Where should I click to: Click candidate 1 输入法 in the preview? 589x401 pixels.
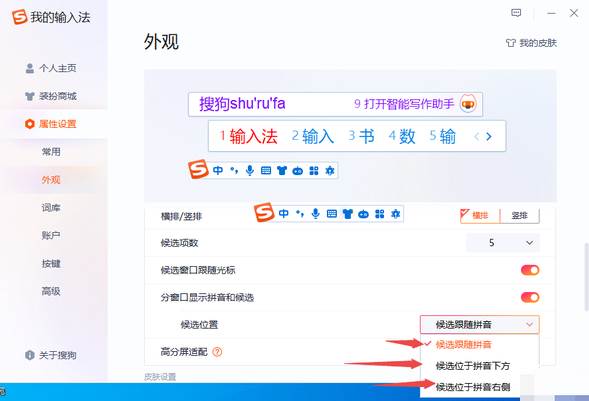click(249, 136)
